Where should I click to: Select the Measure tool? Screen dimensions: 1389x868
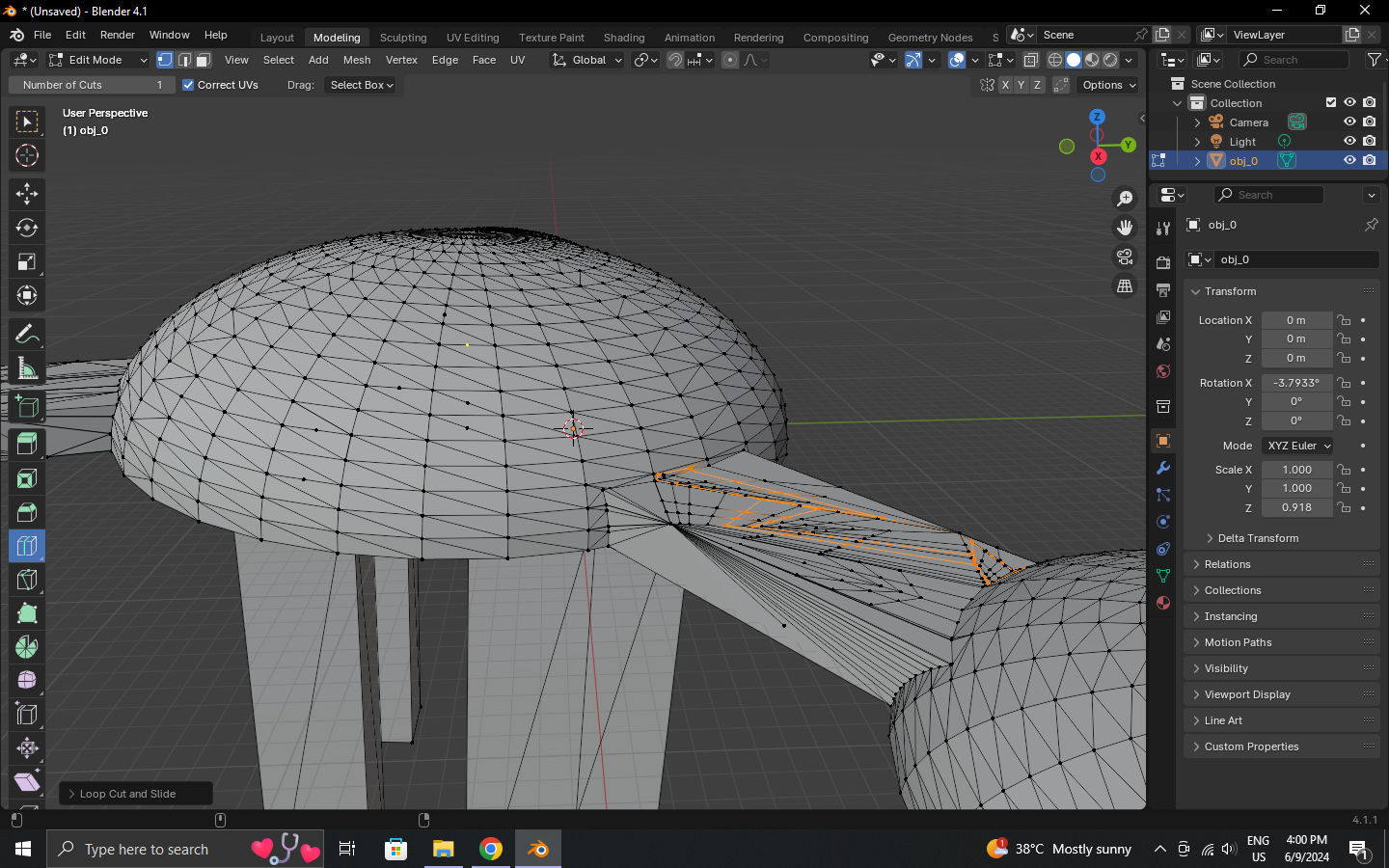pyautogui.click(x=27, y=368)
